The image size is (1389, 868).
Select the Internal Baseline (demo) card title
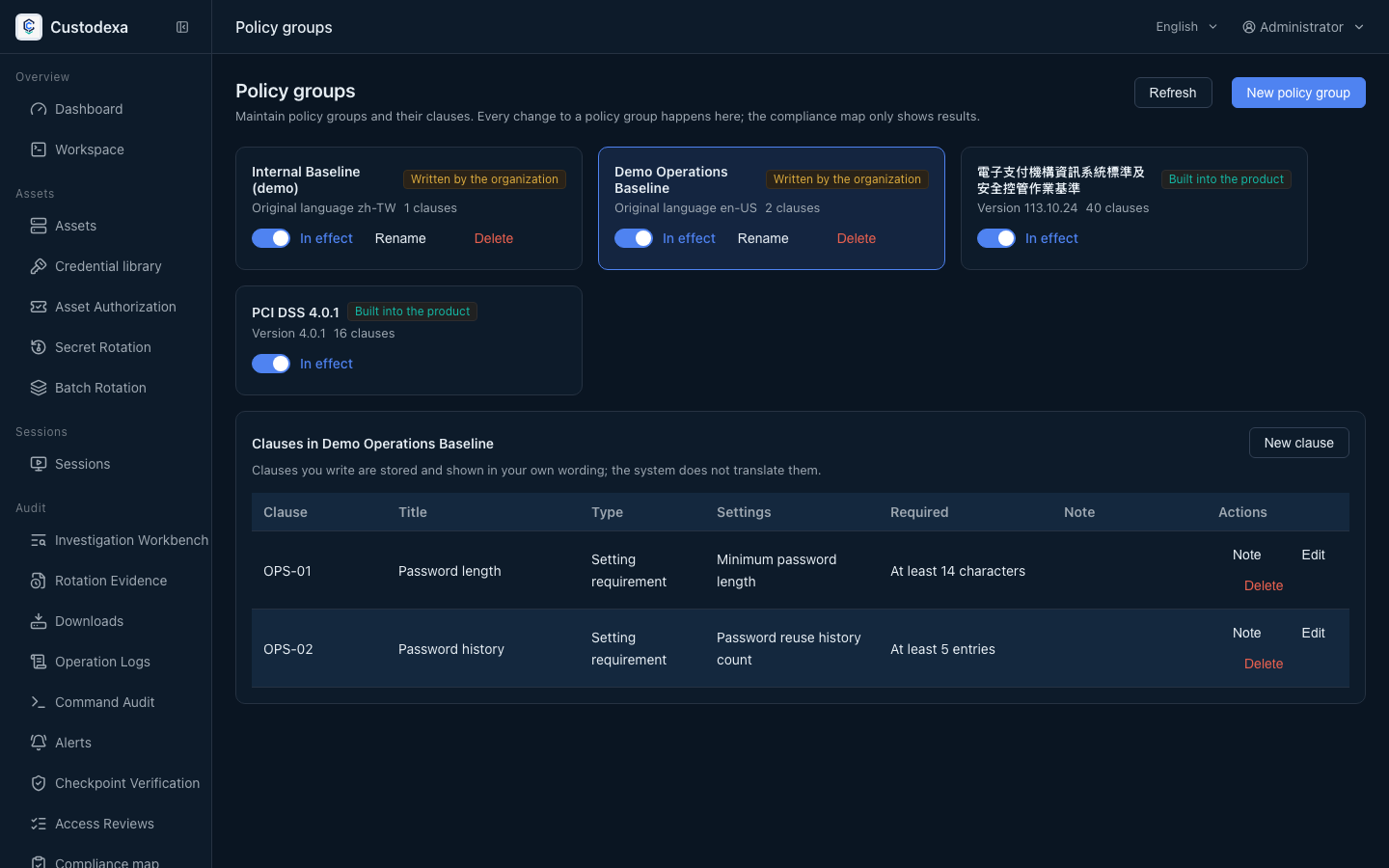click(306, 179)
